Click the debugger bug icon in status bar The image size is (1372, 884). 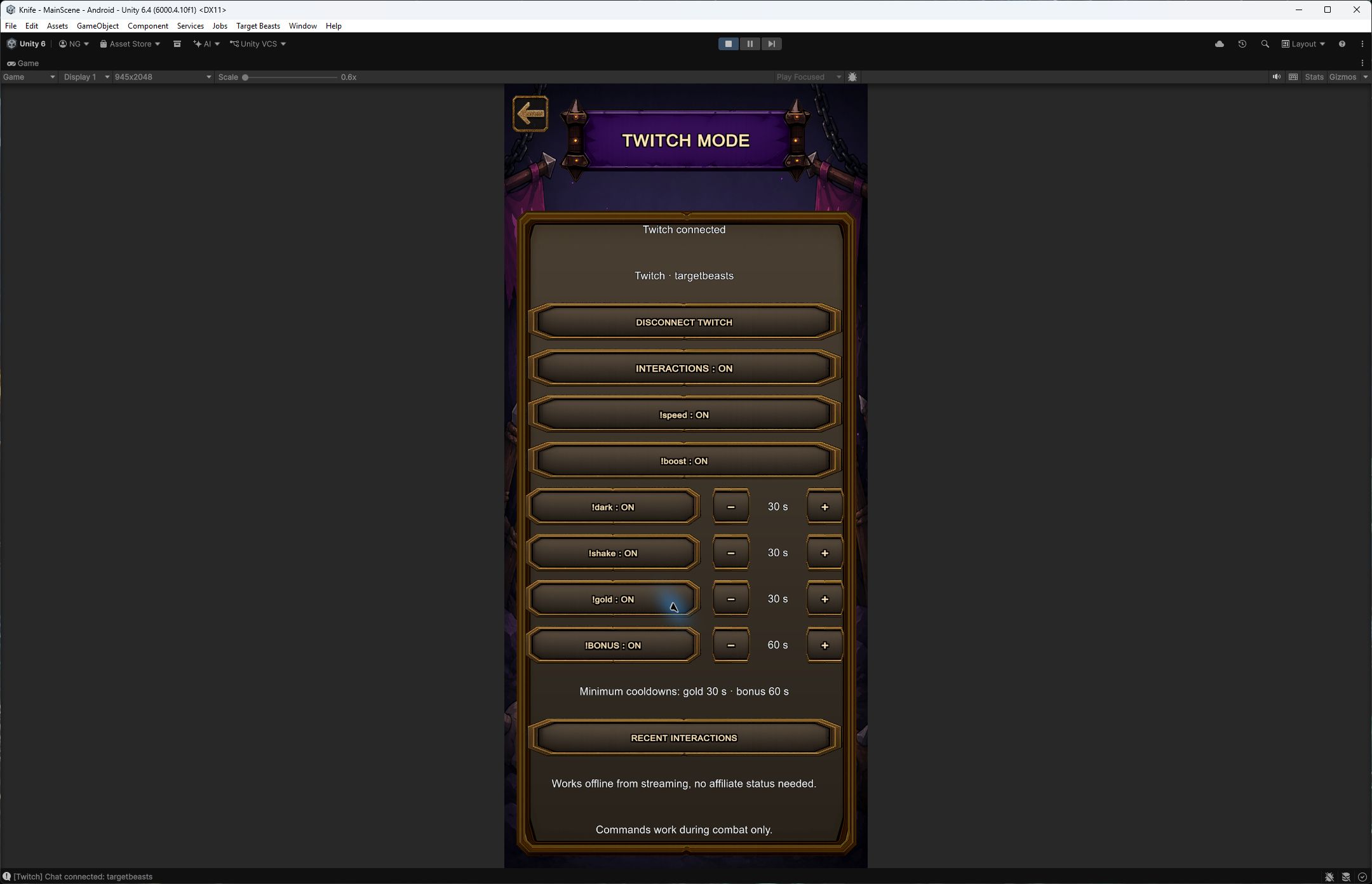click(x=1329, y=877)
